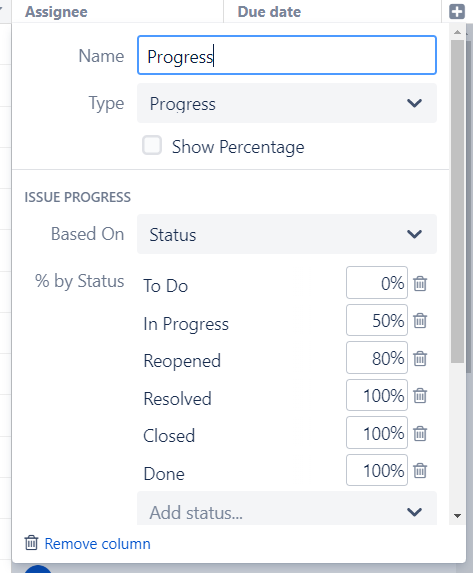
Task: Delete the In Progress status row
Action: [x=420, y=321]
